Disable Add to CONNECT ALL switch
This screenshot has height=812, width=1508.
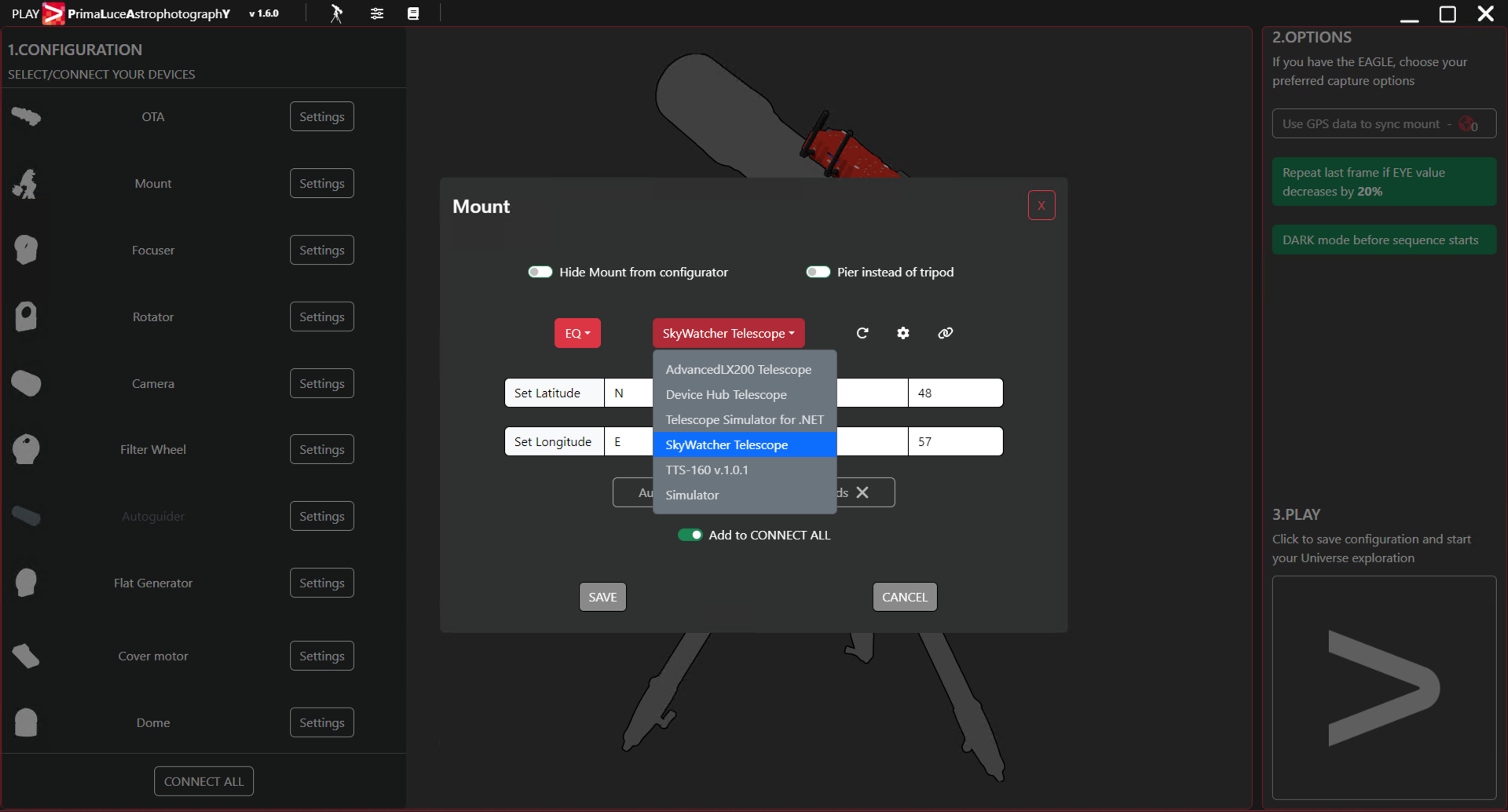pyautogui.click(x=690, y=535)
